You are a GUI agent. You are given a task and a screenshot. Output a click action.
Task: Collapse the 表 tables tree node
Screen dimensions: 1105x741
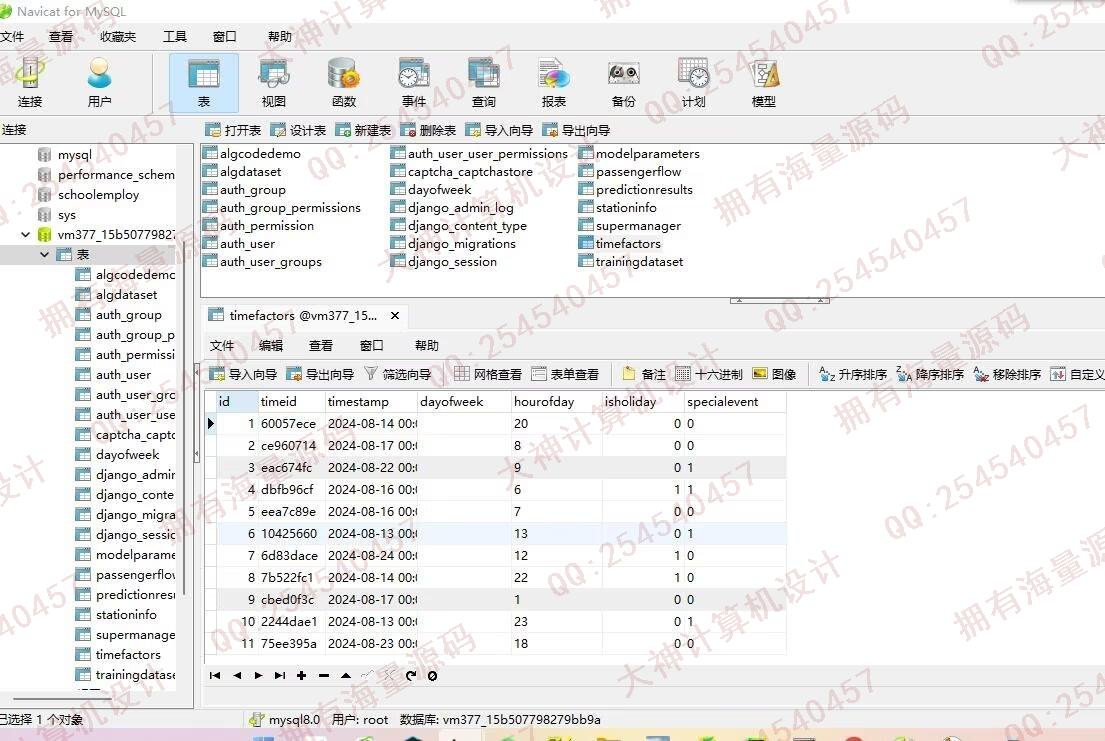tap(44, 255)
